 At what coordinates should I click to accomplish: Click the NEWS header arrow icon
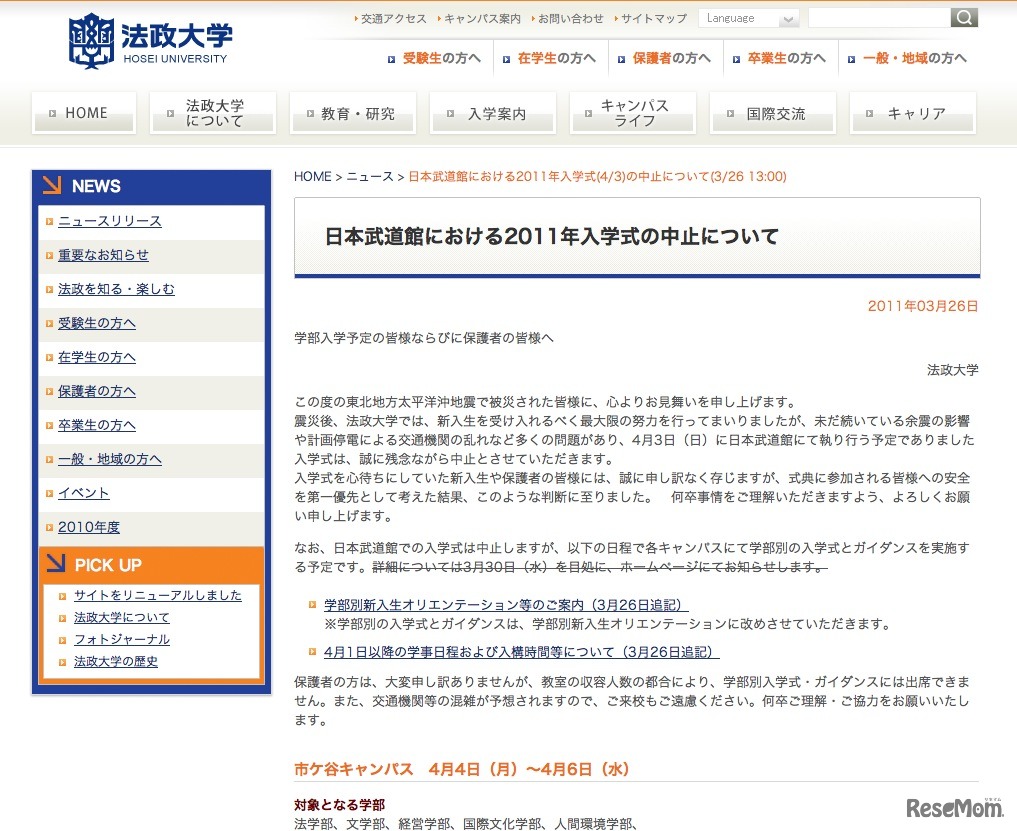click(52, 185)
